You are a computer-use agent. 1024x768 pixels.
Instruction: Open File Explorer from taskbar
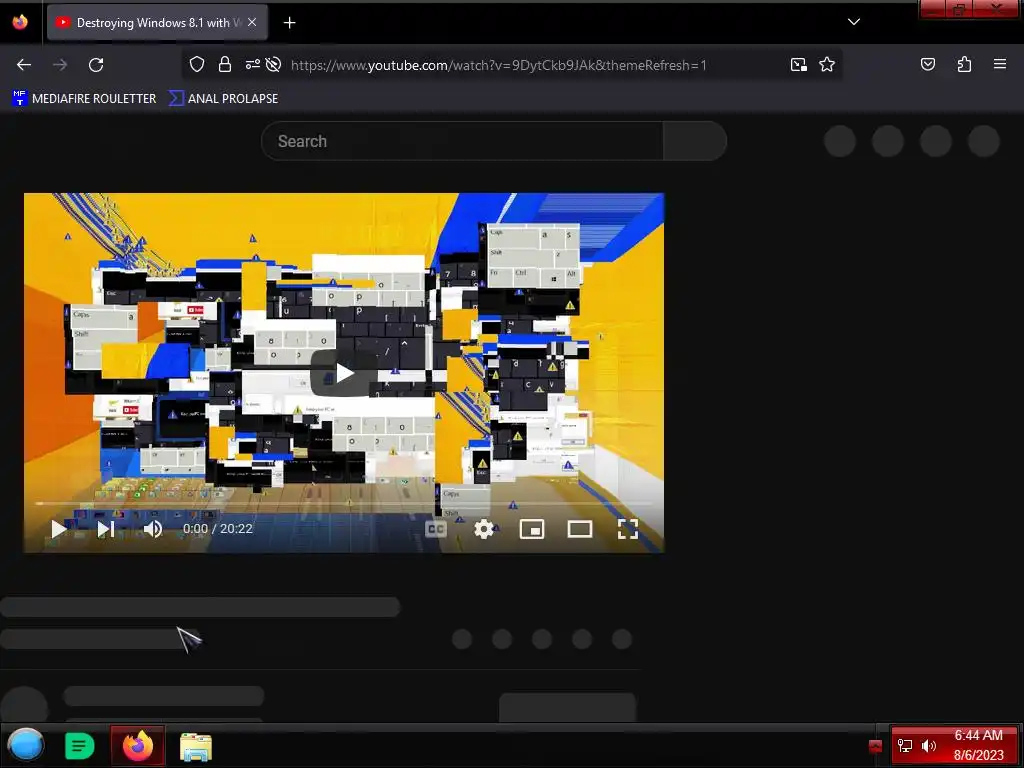click(x=196, y=746)
